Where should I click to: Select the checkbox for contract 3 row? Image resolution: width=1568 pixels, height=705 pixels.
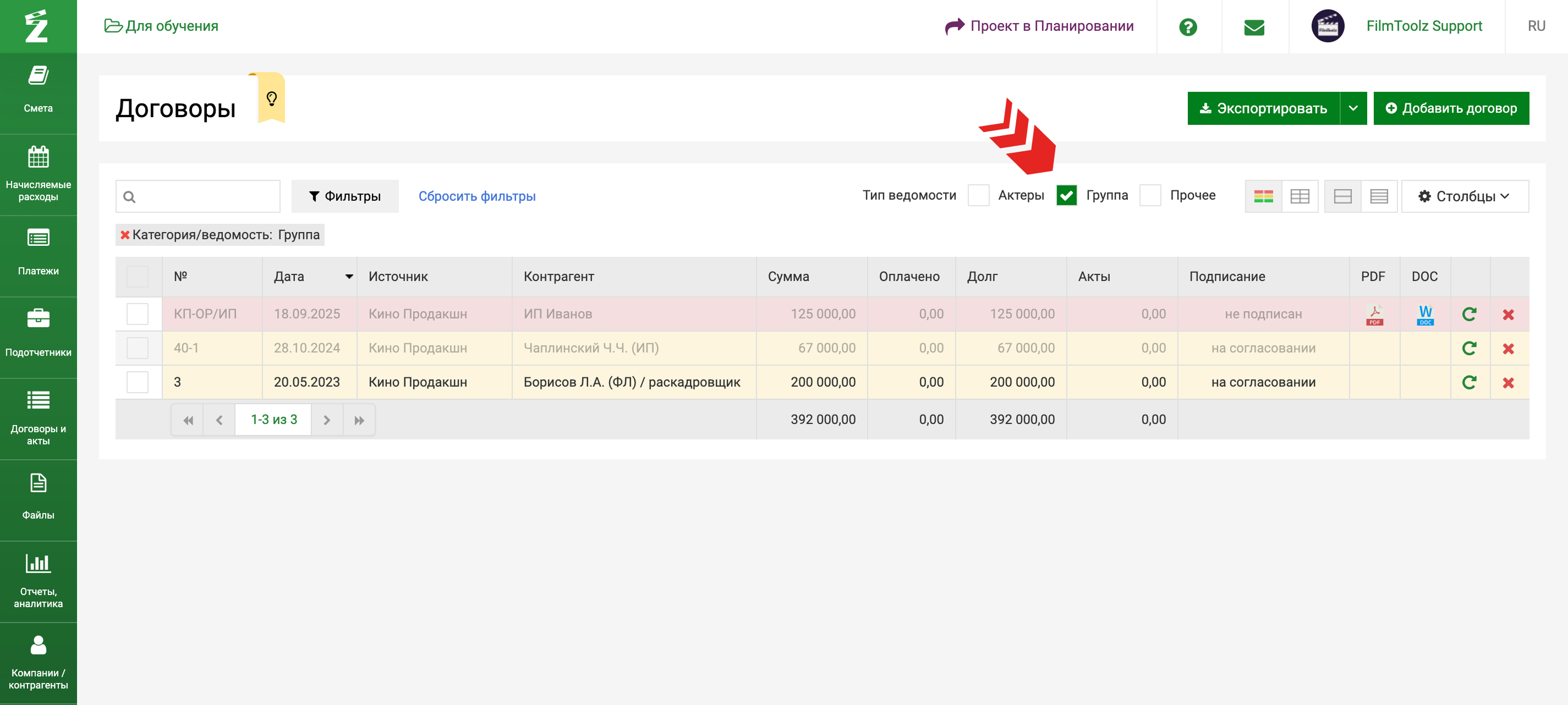[138, 383]
